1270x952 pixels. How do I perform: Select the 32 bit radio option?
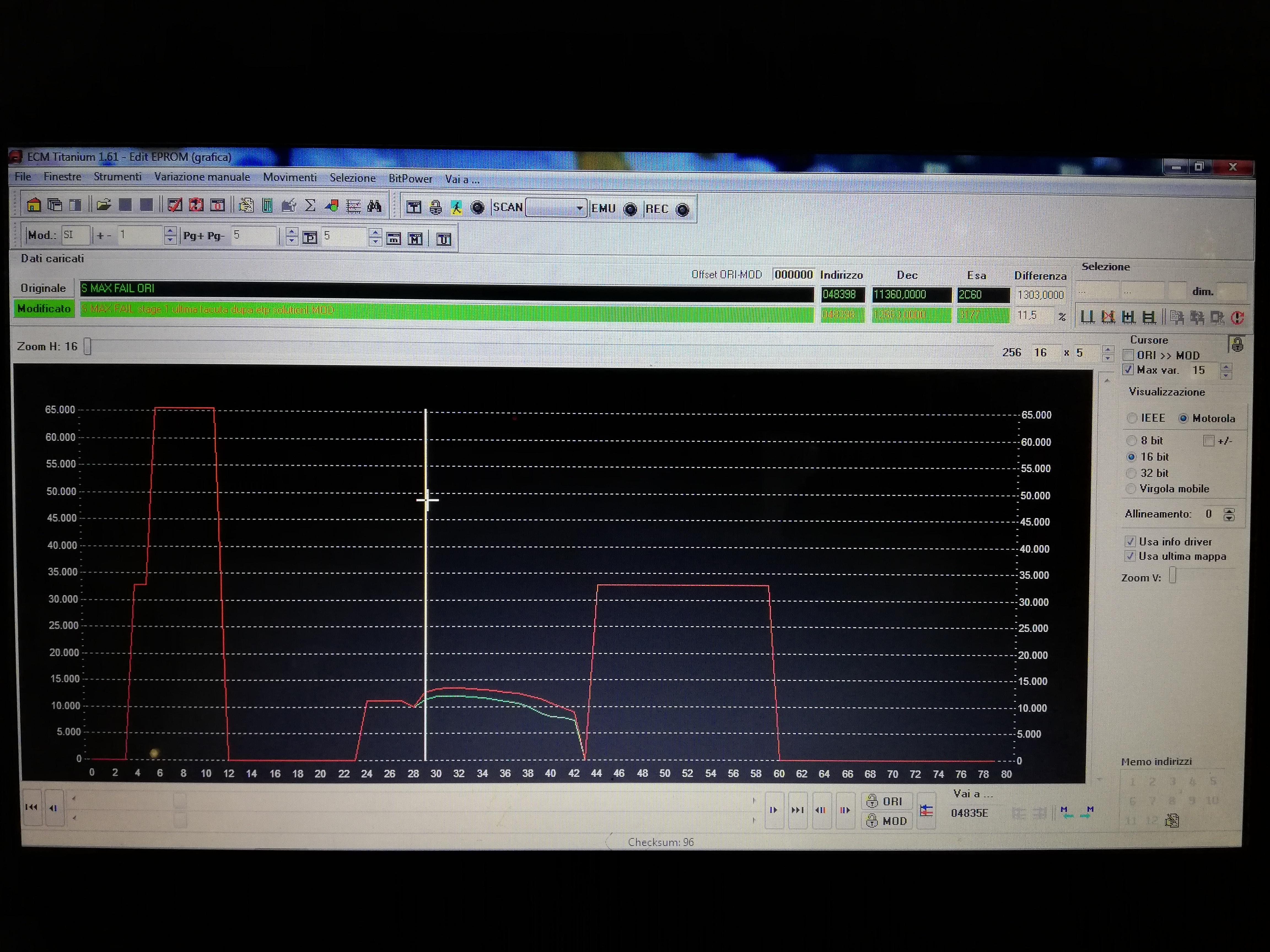pos(1131,473)
